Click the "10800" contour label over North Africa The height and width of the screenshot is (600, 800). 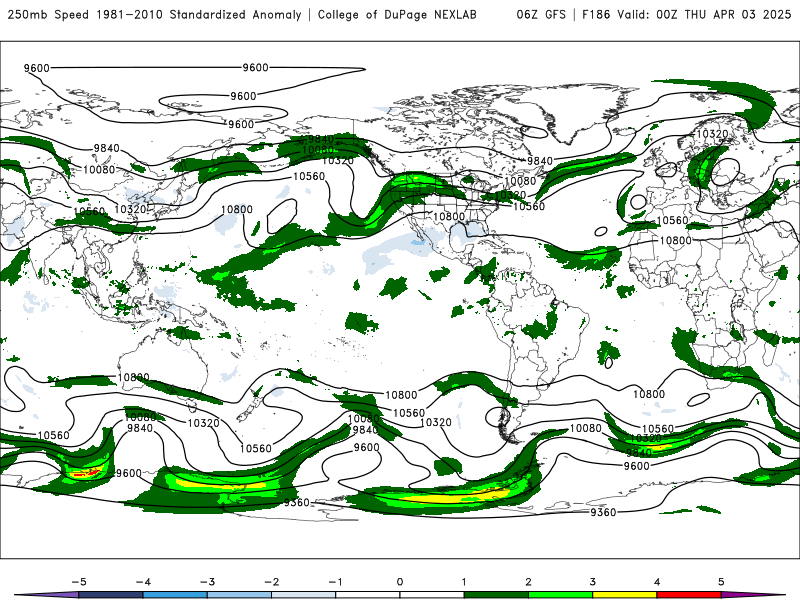tap(675, 240)
